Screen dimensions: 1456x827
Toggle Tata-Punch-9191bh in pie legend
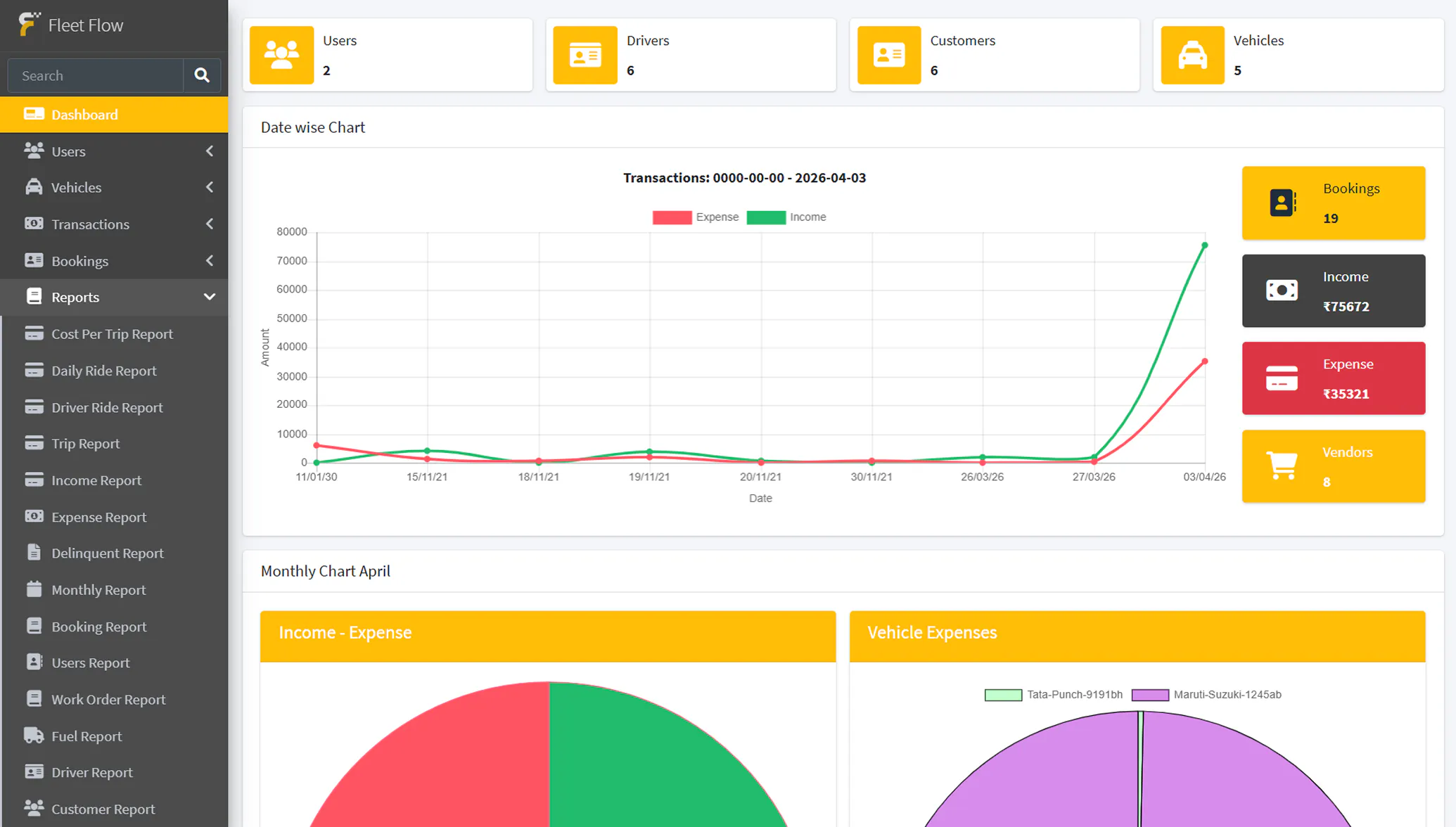[1054, 695]
